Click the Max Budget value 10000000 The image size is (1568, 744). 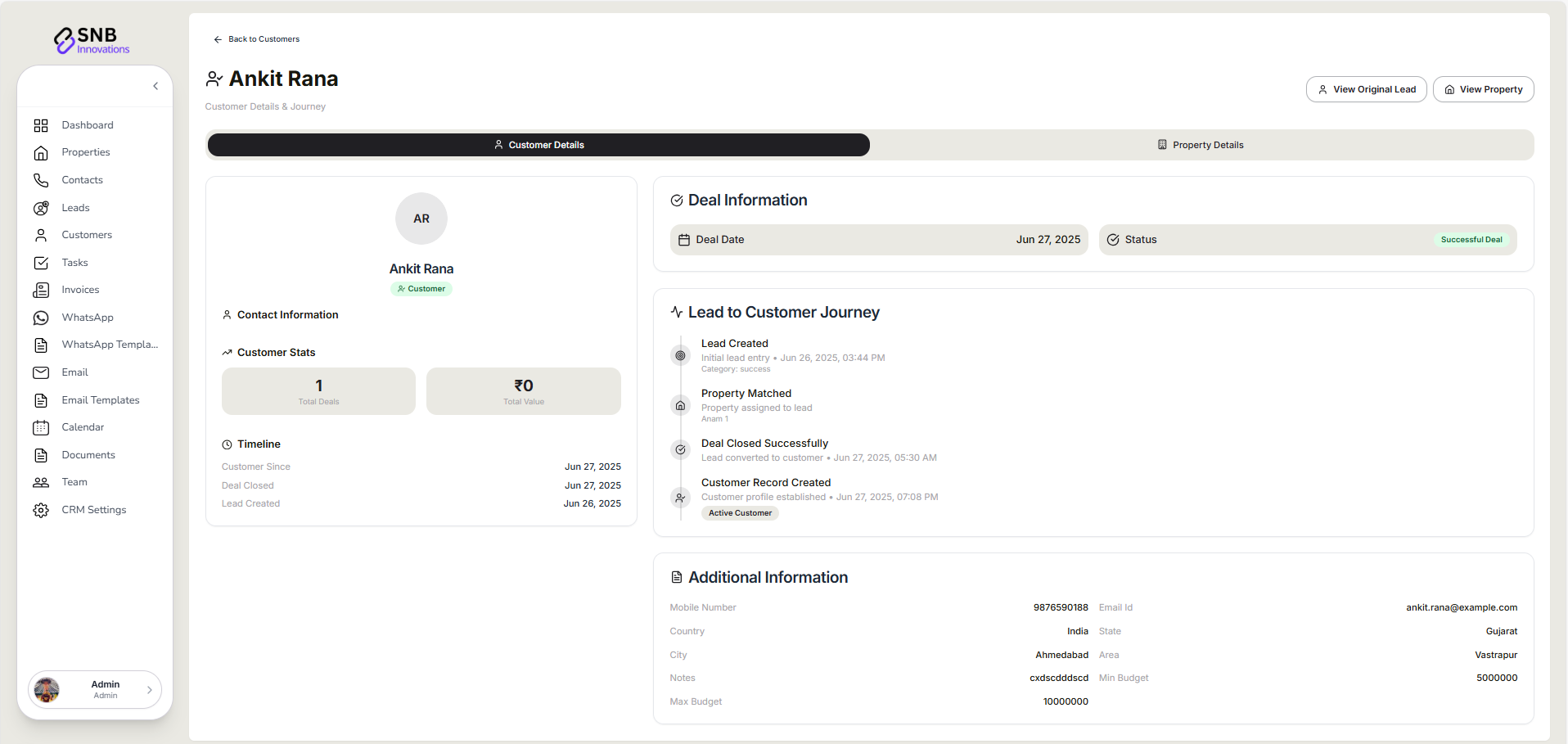tap(1066, 701)
